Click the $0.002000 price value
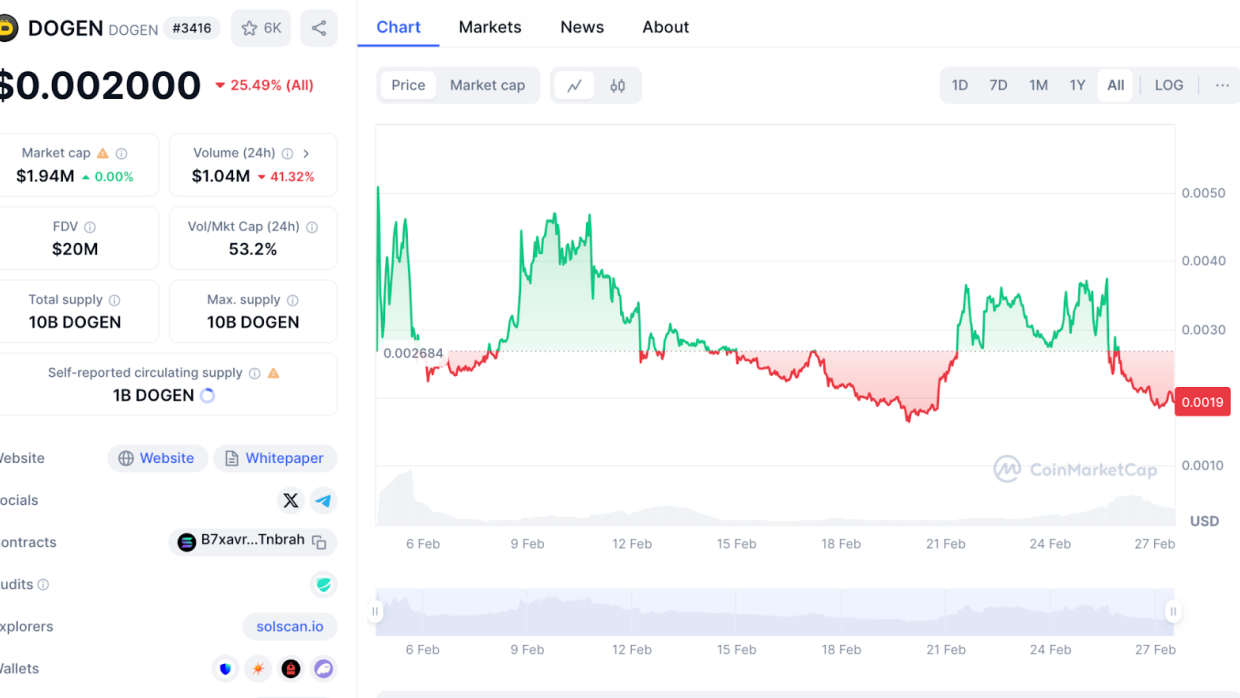The image size is (1240, 698). 99,85
